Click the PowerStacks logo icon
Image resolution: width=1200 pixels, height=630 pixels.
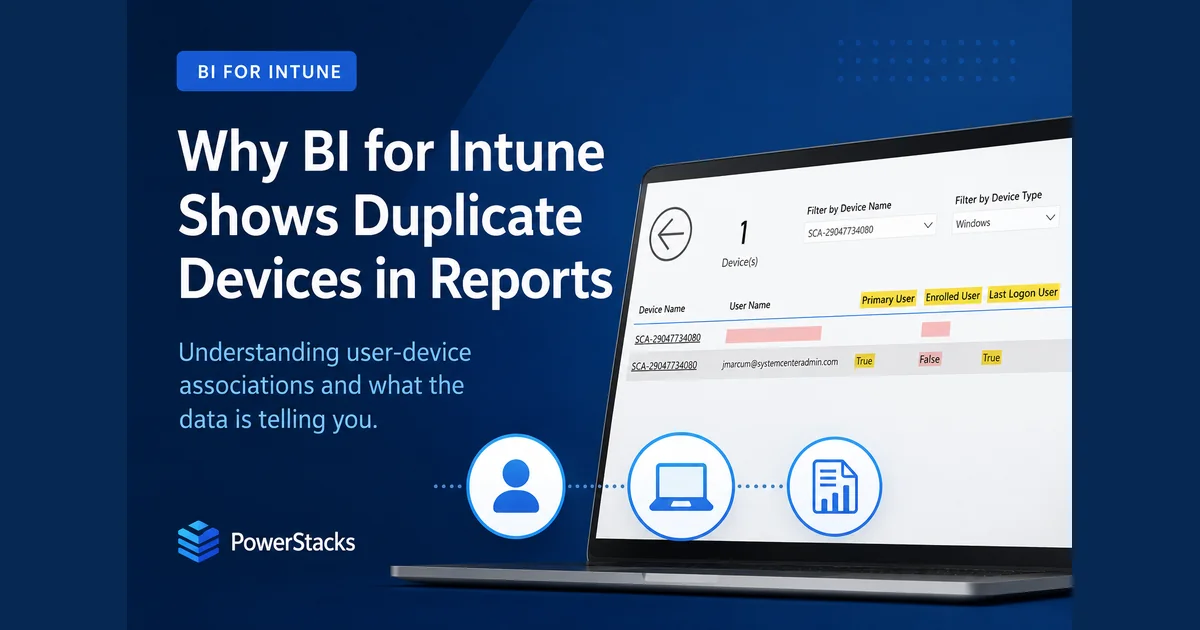198,542
